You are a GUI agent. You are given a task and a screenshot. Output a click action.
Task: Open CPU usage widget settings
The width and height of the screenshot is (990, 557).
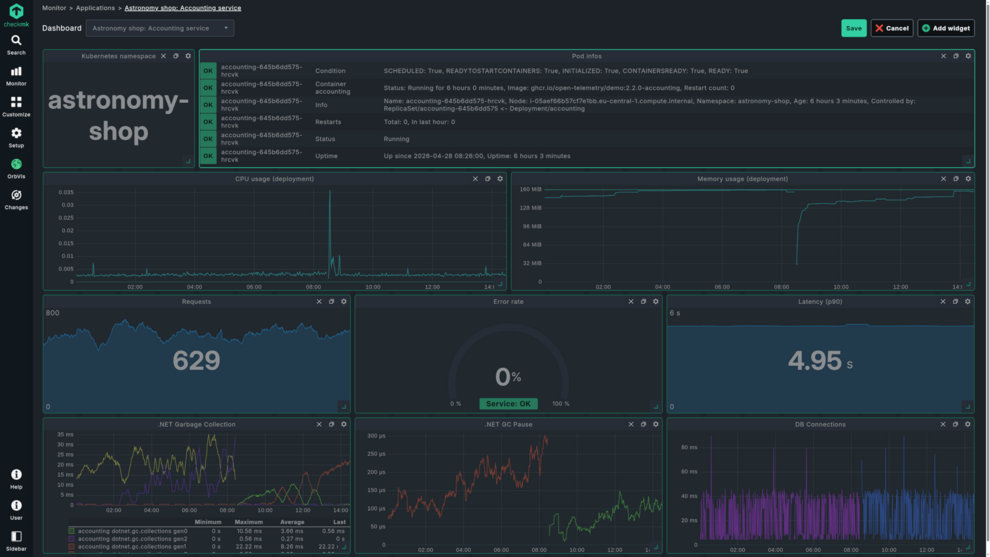500,179
